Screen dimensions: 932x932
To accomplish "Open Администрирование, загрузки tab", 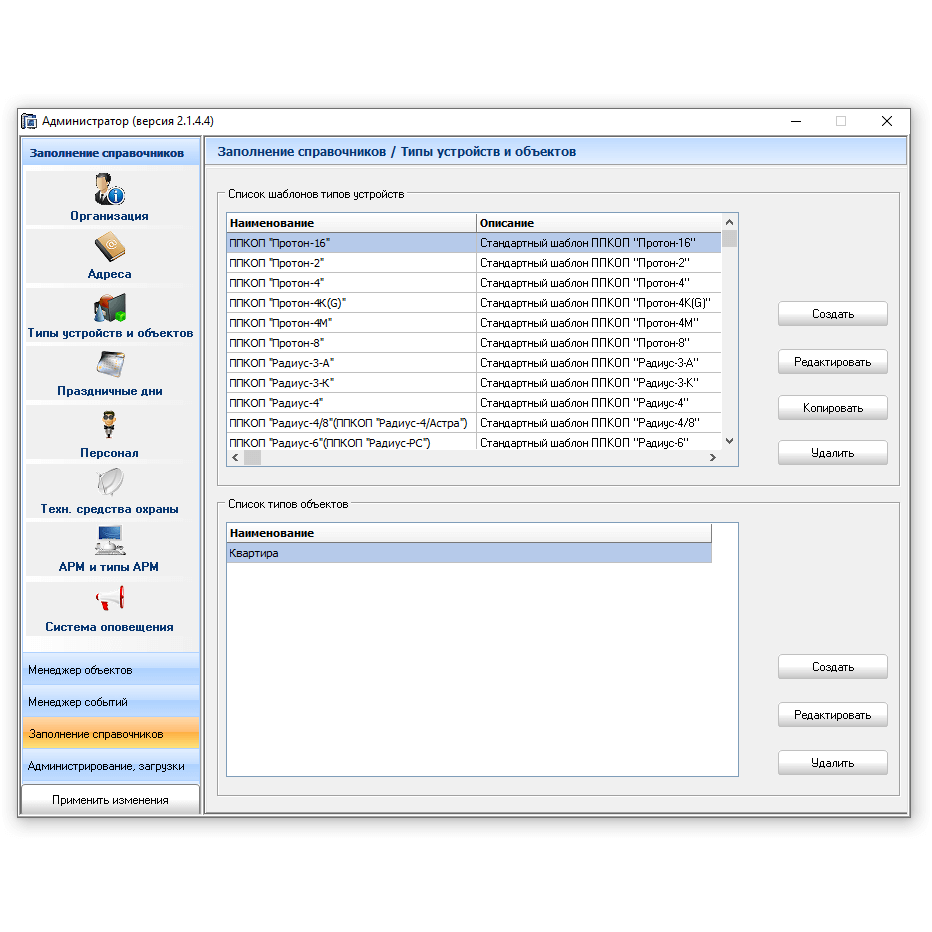I will [x=111, y=766].
